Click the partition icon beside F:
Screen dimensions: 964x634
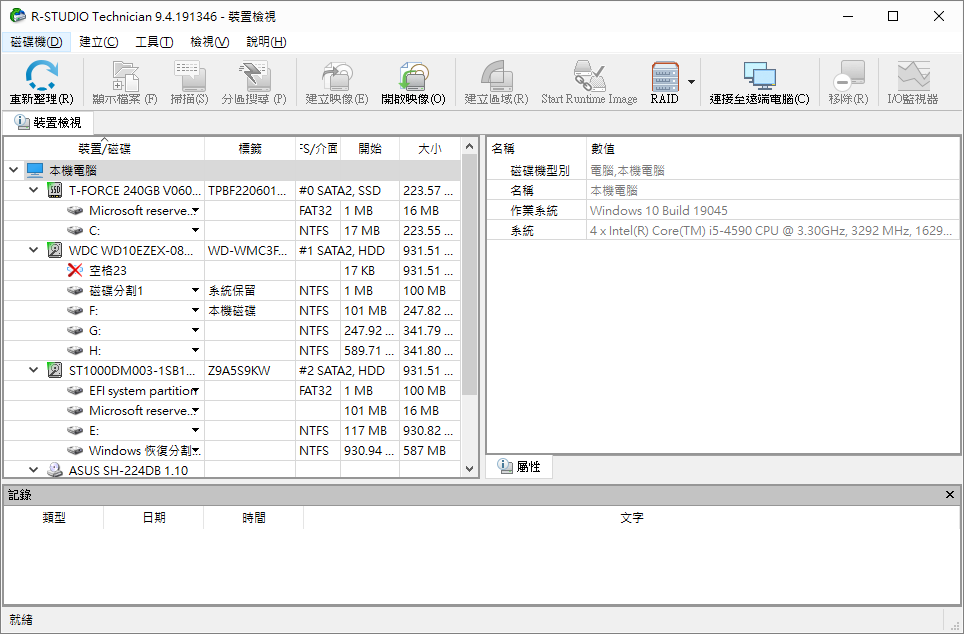75,311
